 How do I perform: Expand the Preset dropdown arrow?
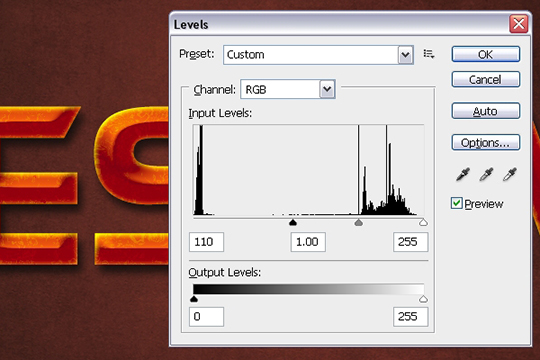(x=405, y=55)
